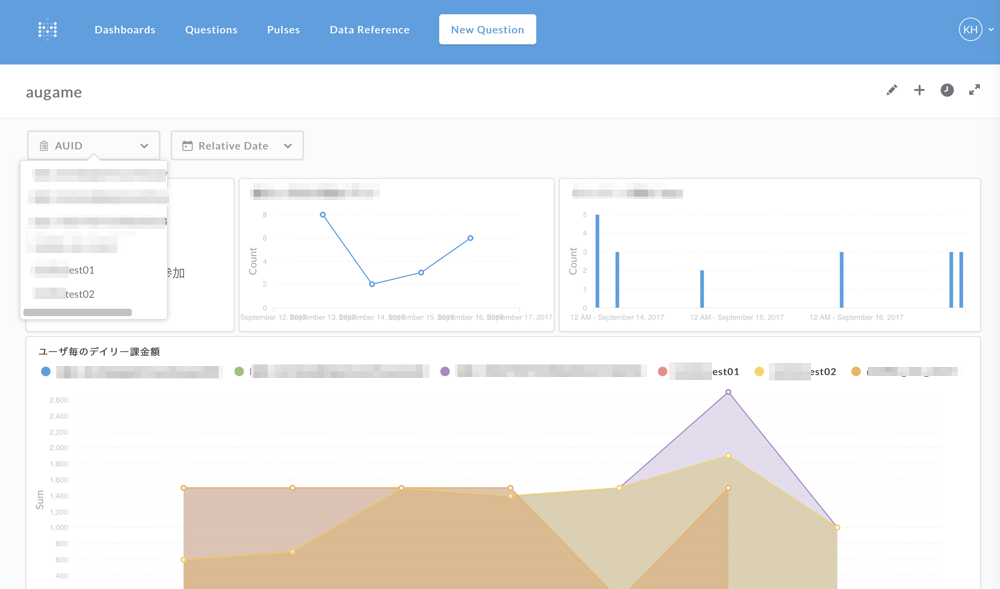
Task: Collapse the AUID filter dropdown arrow
Action: (144, 146)
